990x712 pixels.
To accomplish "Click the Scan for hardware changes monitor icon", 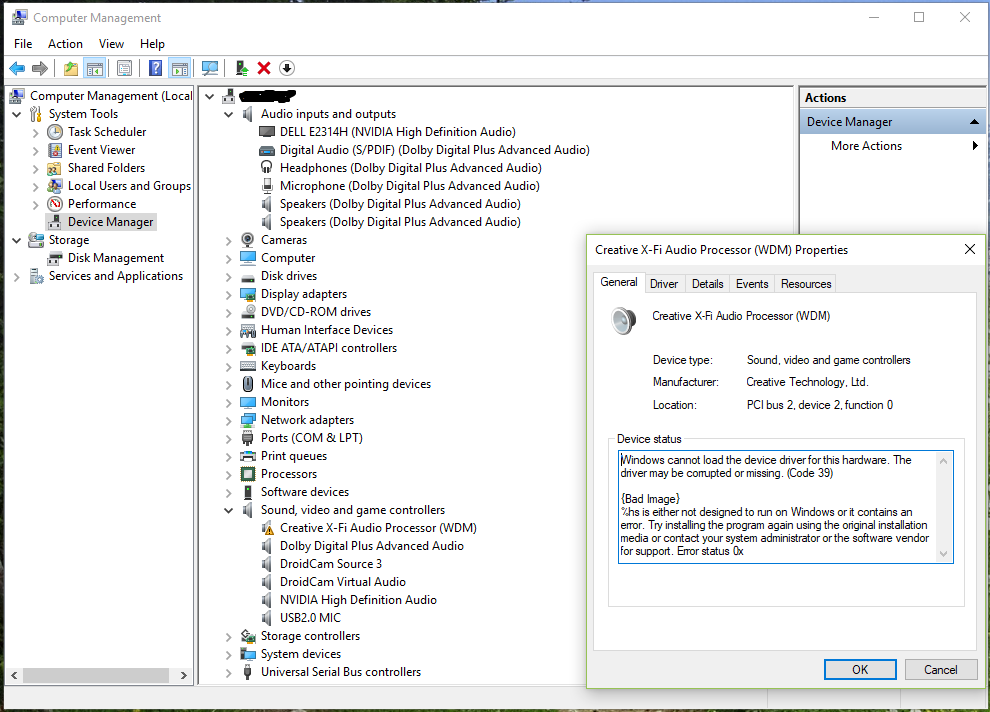I will pos(210,68).
